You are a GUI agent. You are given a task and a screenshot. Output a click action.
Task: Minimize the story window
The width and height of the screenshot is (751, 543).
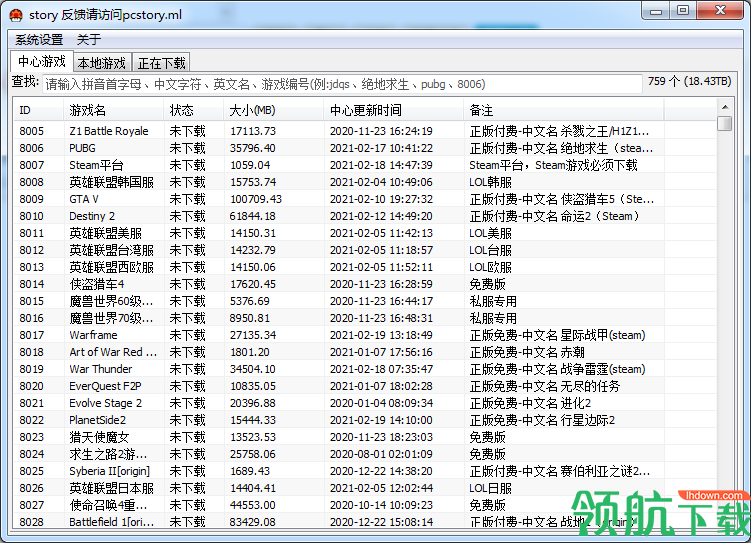pyautogui.click(x=656, y=11)
